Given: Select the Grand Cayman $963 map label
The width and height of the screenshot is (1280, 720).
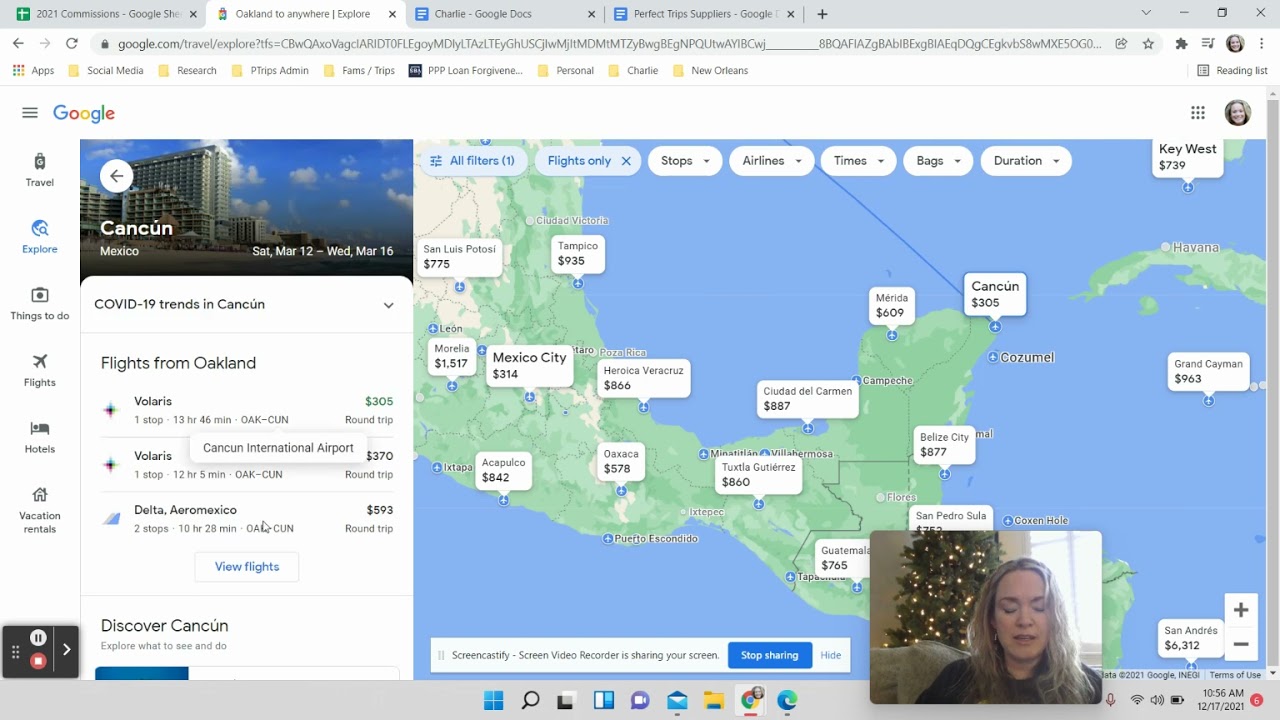Looking at the screenshot, I should [1208, 371].
